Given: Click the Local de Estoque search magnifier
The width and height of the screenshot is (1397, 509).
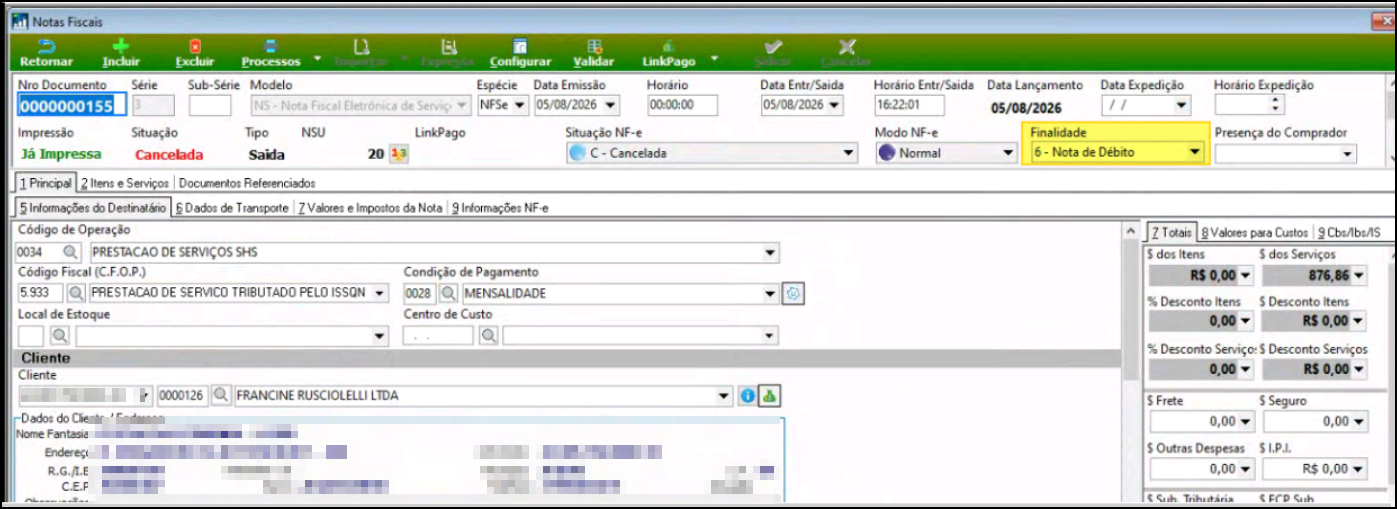Looking at the screenshot, I should pos(60,335).
